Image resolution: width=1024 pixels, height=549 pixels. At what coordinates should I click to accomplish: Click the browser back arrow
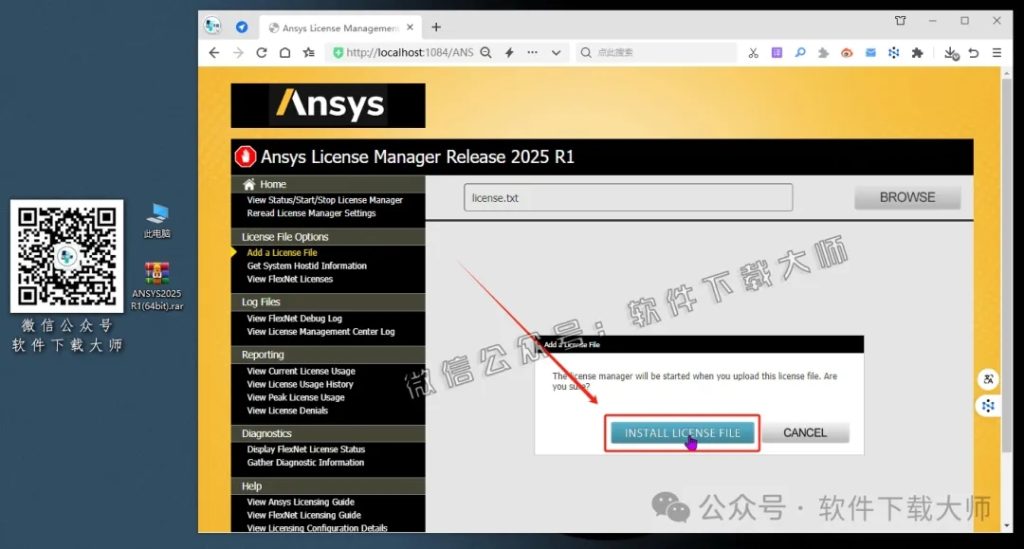214,53
